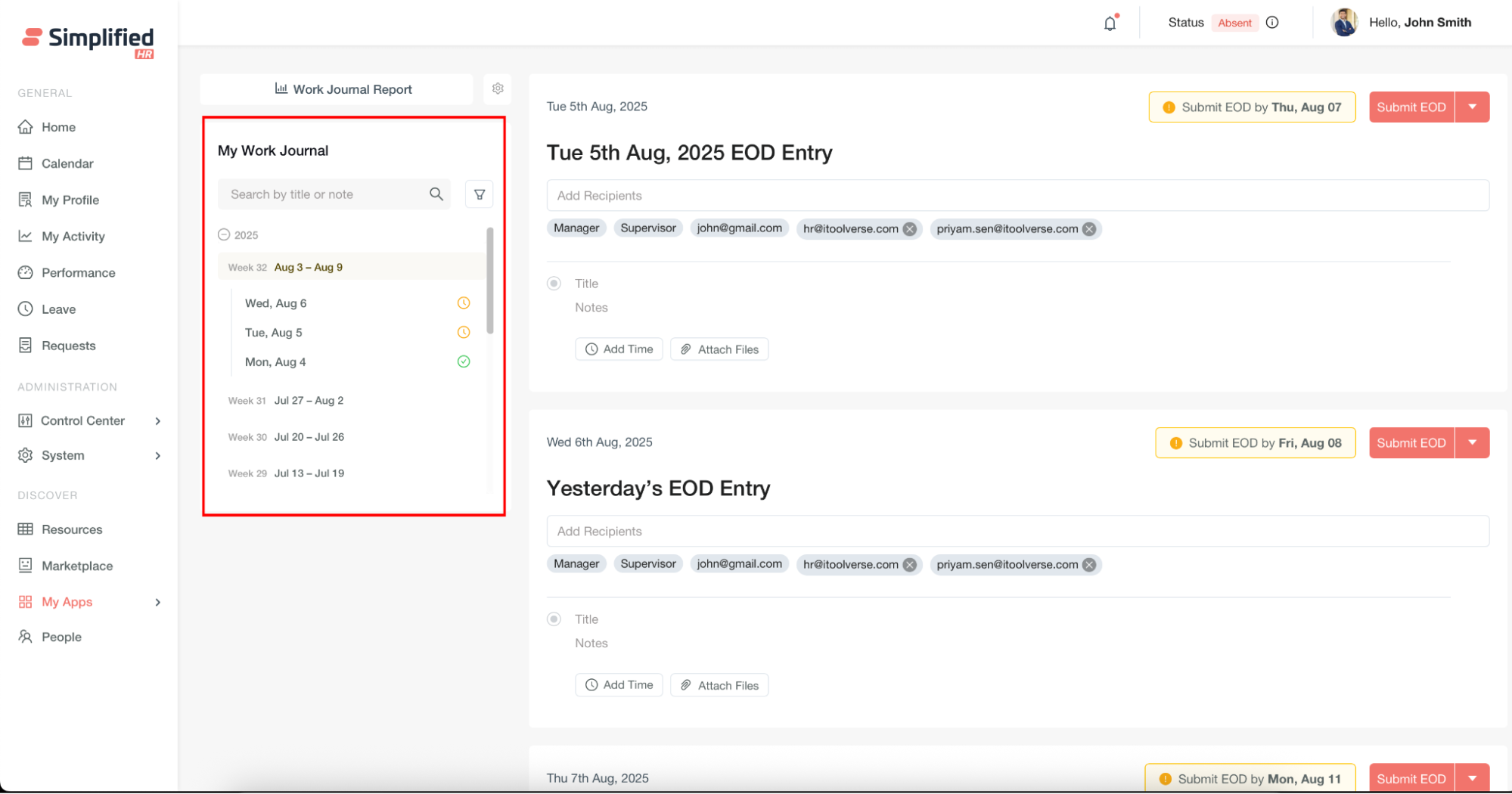Image resolution: width=1512 pixels, height=794 pixels.
Task: Click Add Time in Tue 5th entry
Action: [x=619, y=349]
